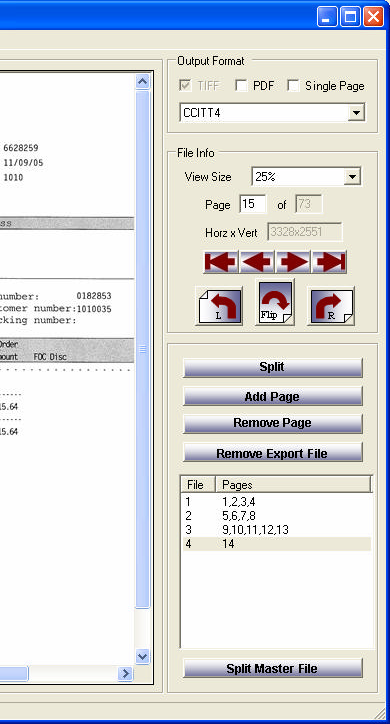This screenshot has height=724, width=390.
Task: Rotate page left with L icon
Action: pos(220,306)
